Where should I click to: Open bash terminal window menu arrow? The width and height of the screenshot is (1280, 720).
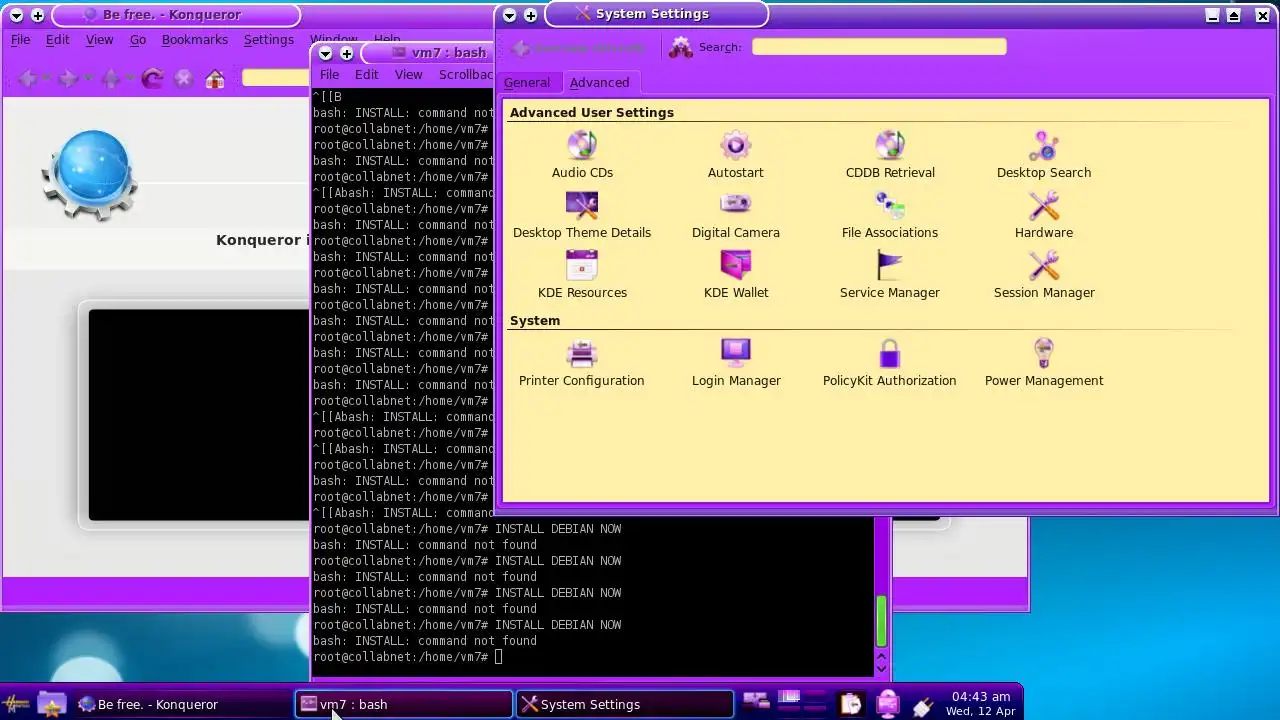[x=325, y=54]
